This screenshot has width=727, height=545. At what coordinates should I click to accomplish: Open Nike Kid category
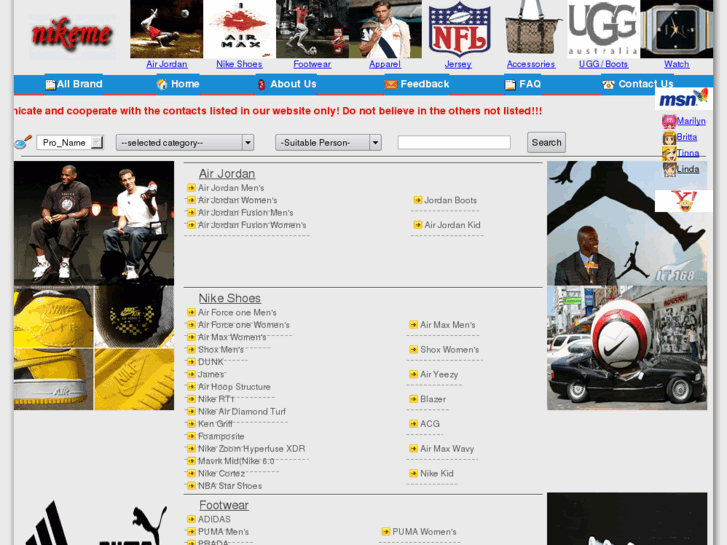[x=436, y=474]
